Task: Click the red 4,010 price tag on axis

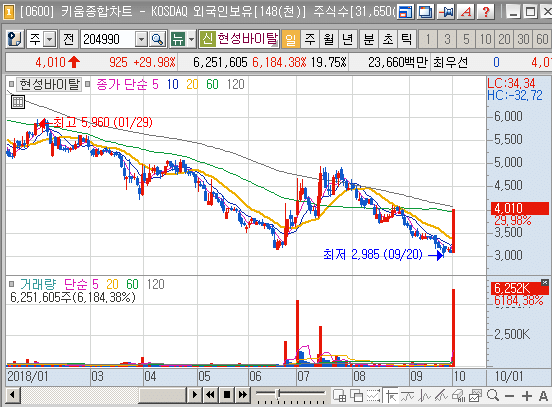Action: pos(520,208)
